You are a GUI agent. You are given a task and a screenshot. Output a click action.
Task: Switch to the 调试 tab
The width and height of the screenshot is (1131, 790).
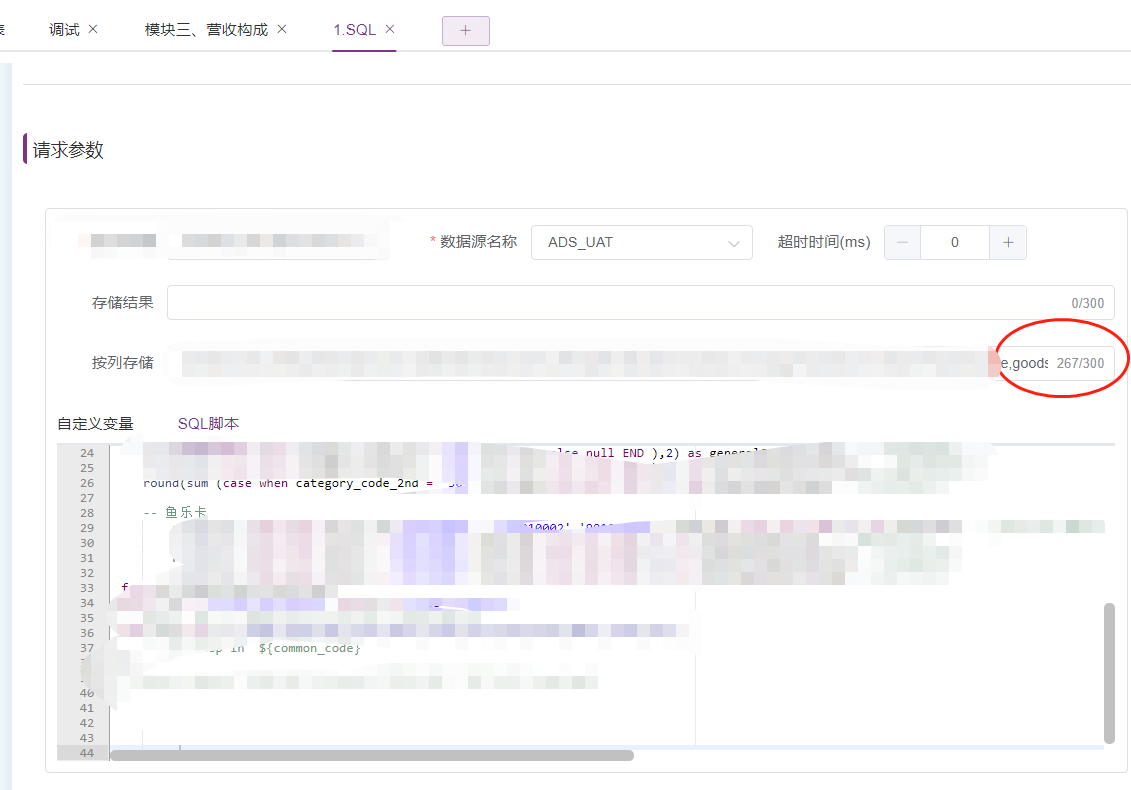[62, 29]
